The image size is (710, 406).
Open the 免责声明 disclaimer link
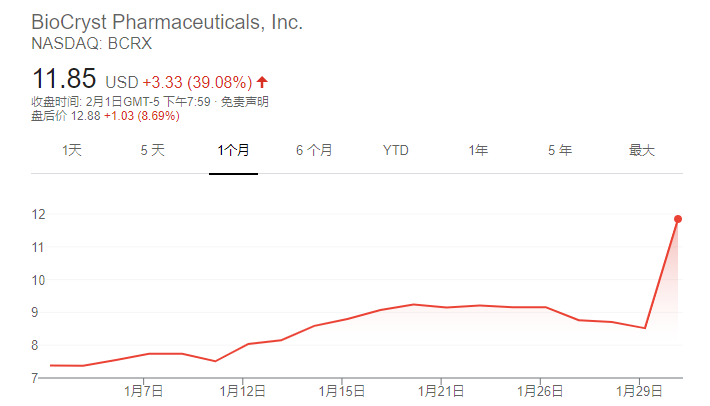245,101
